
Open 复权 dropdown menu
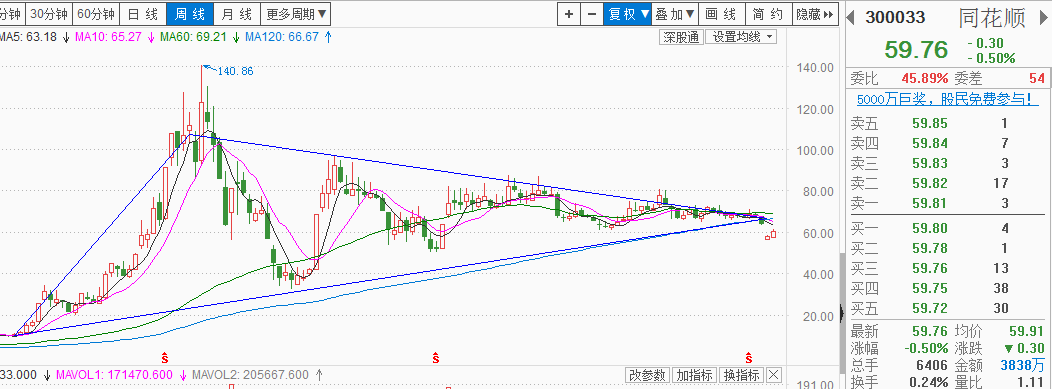click(627, 13)
